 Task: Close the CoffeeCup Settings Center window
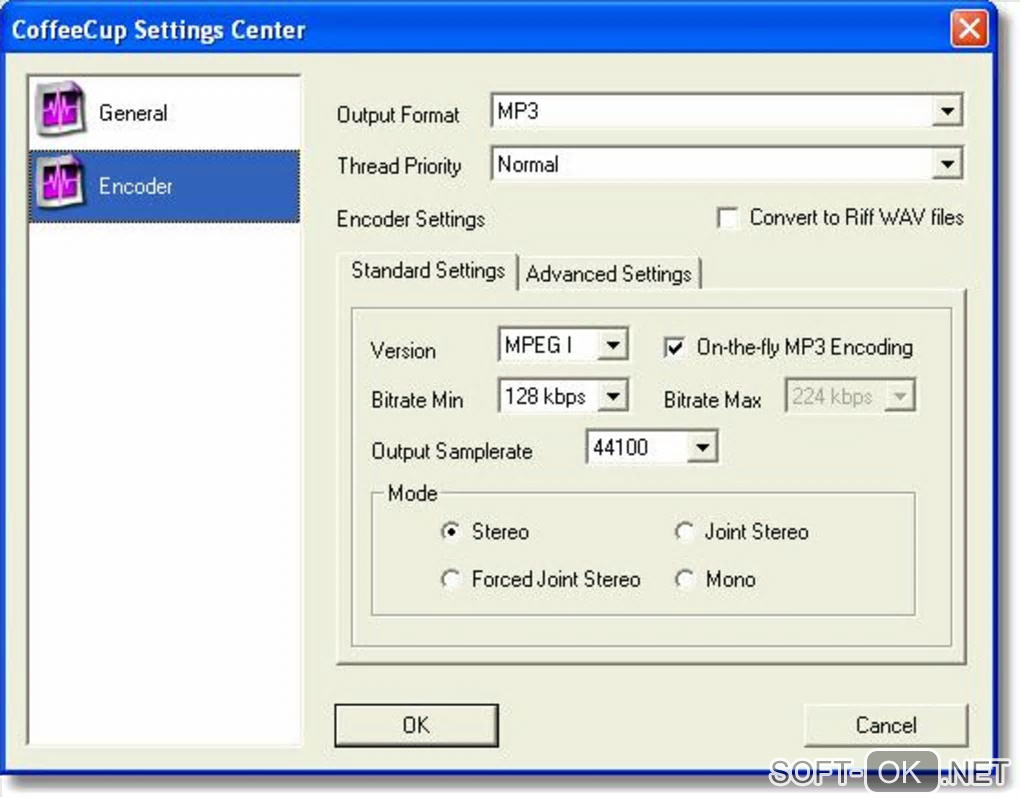tap(969, 29)
